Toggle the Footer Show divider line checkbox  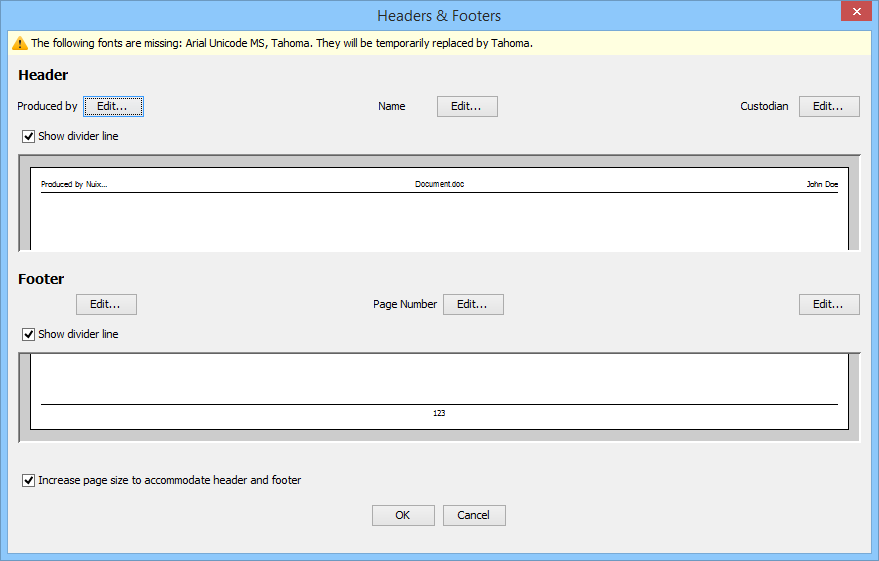coord(29,334)
